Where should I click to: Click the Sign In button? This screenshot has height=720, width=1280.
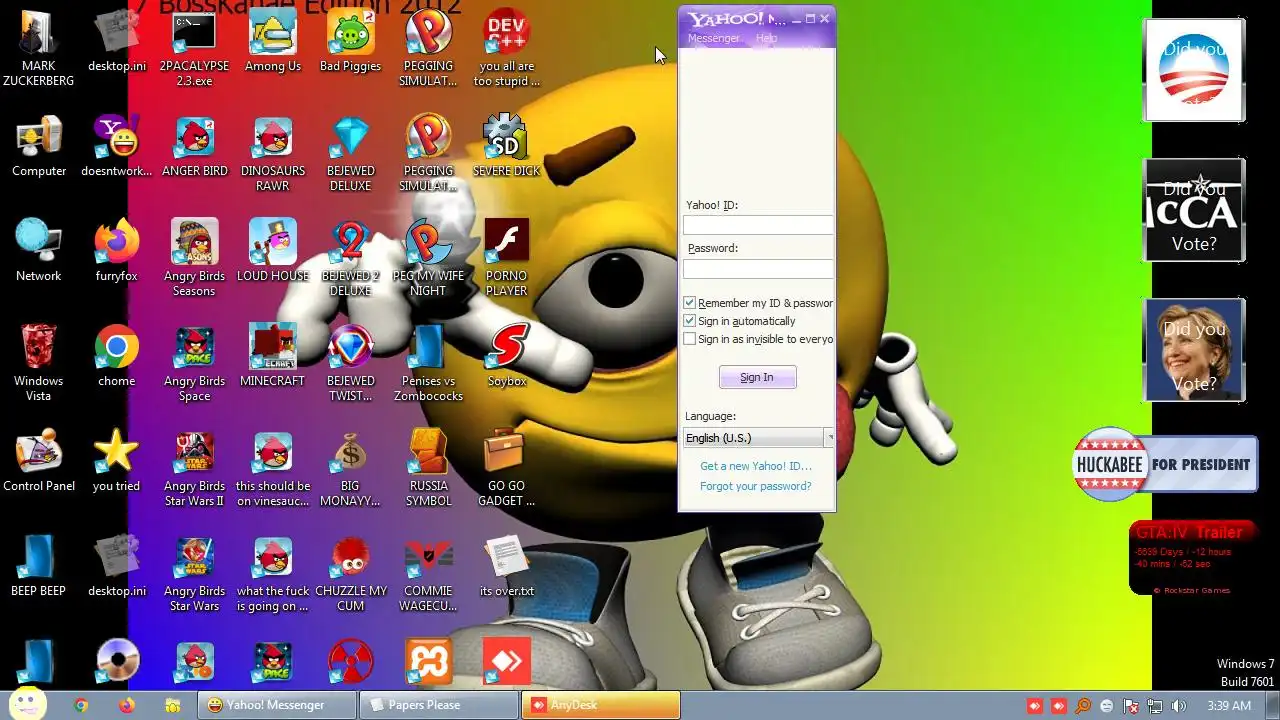click(757, 377)
